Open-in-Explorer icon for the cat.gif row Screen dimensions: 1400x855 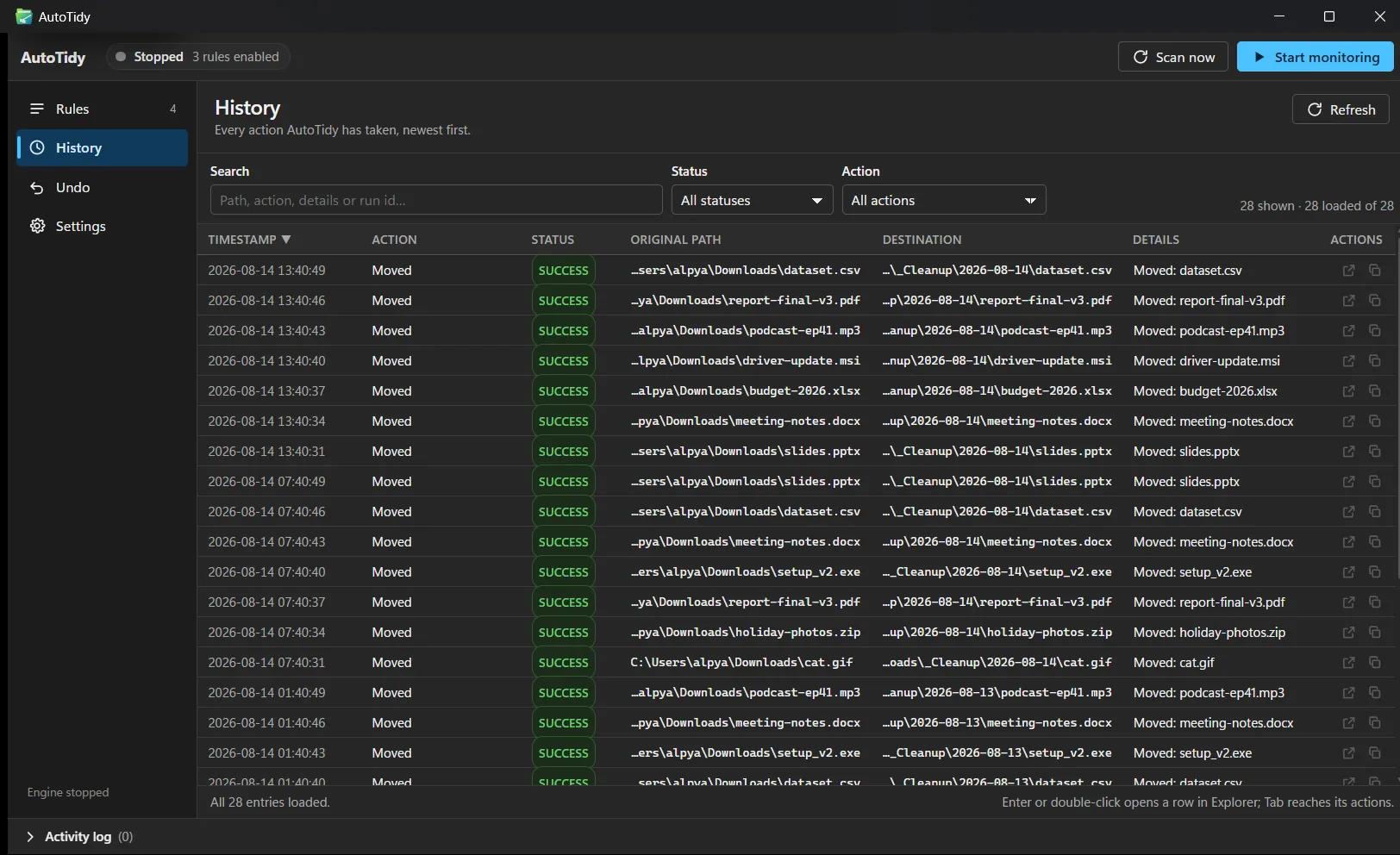(x=1348, y=663)
